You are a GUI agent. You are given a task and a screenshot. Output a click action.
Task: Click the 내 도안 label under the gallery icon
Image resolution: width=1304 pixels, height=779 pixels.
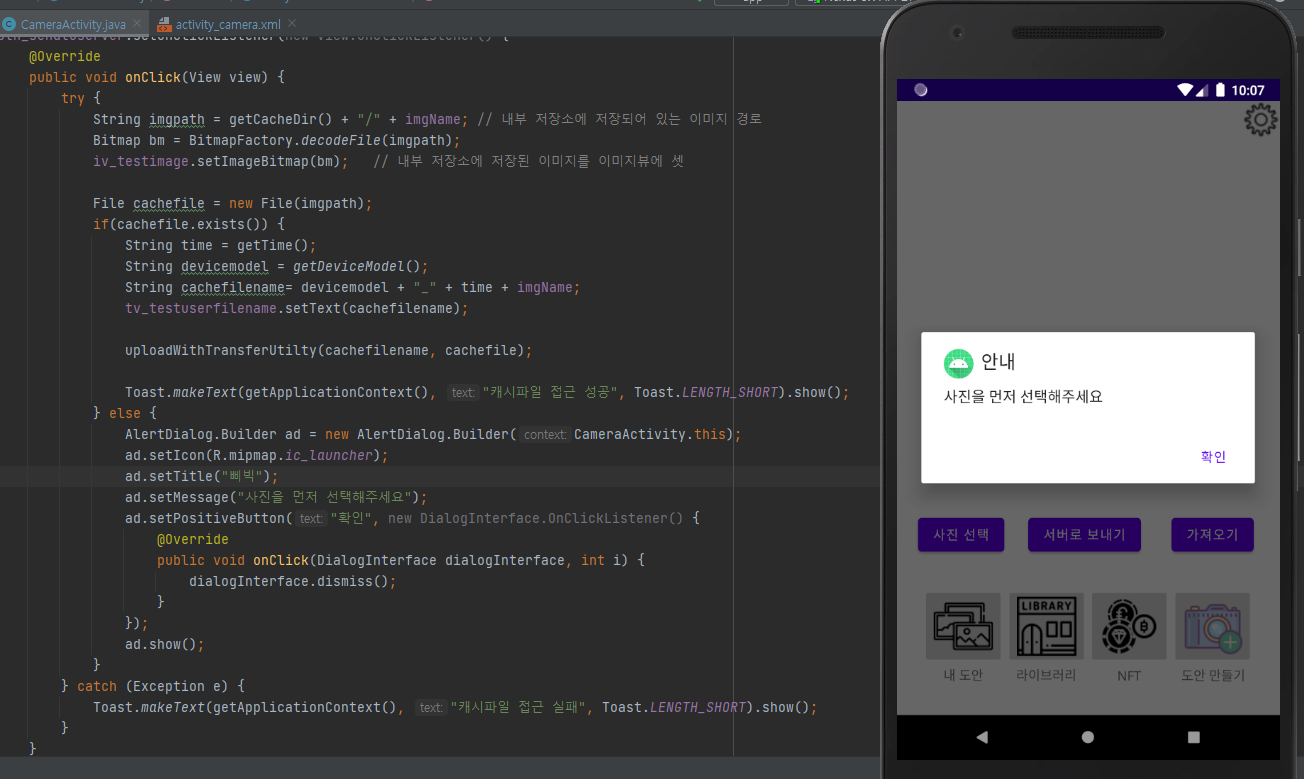click(x=963, y=675)
